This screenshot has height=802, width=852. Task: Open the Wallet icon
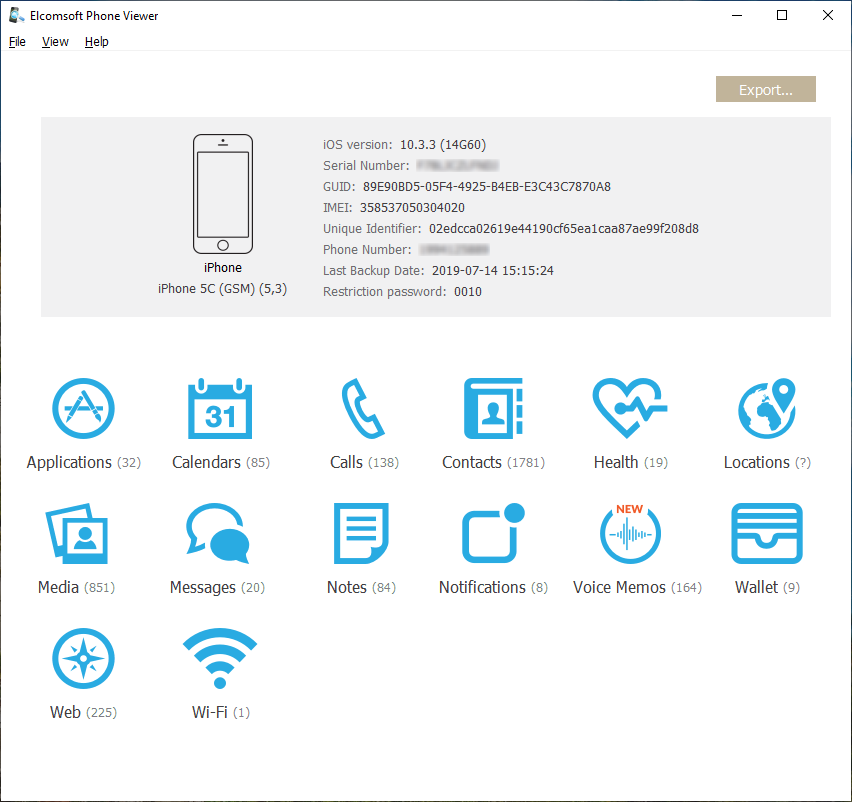pos(767,534)
